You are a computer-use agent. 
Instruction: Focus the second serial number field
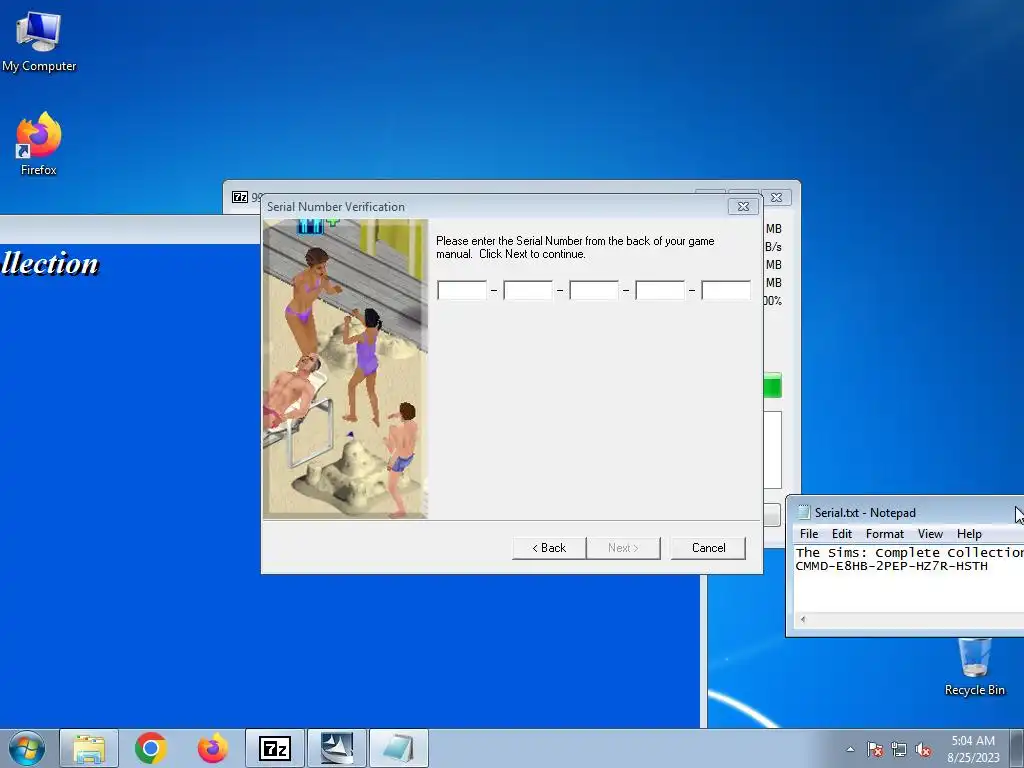pyautogui.click(x=528, y=290)
